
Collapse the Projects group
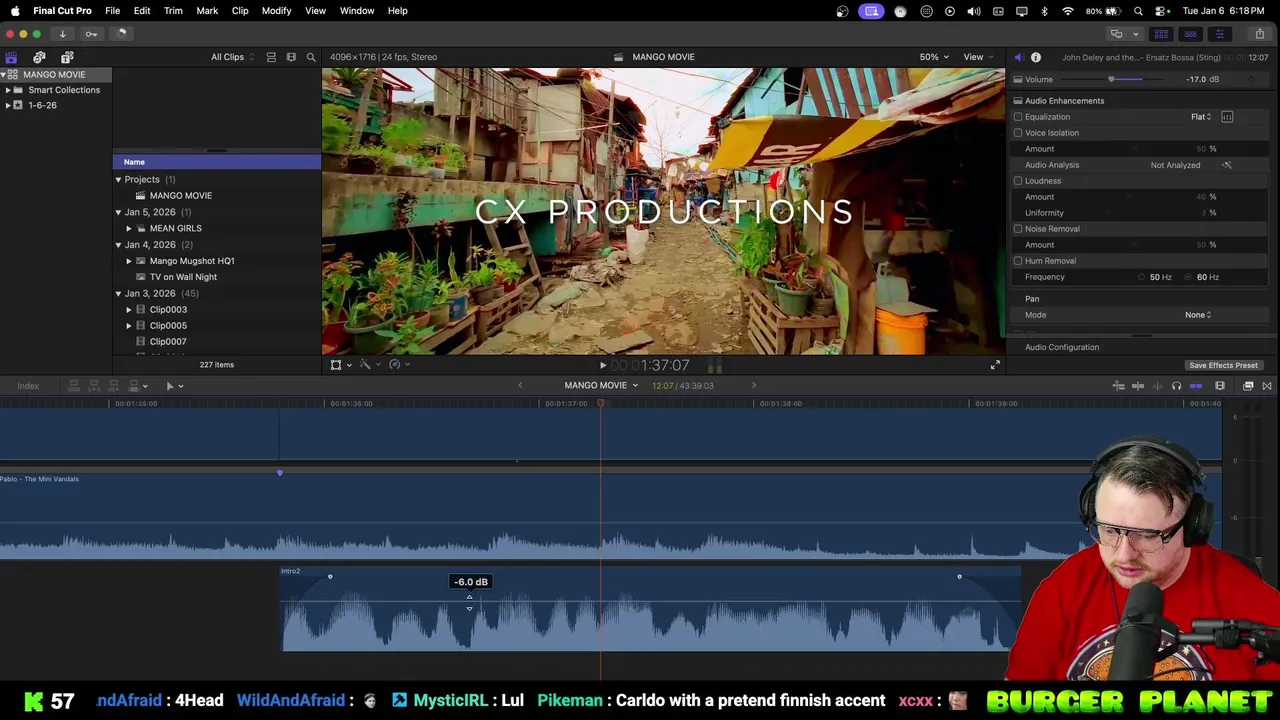pos(118,180)
